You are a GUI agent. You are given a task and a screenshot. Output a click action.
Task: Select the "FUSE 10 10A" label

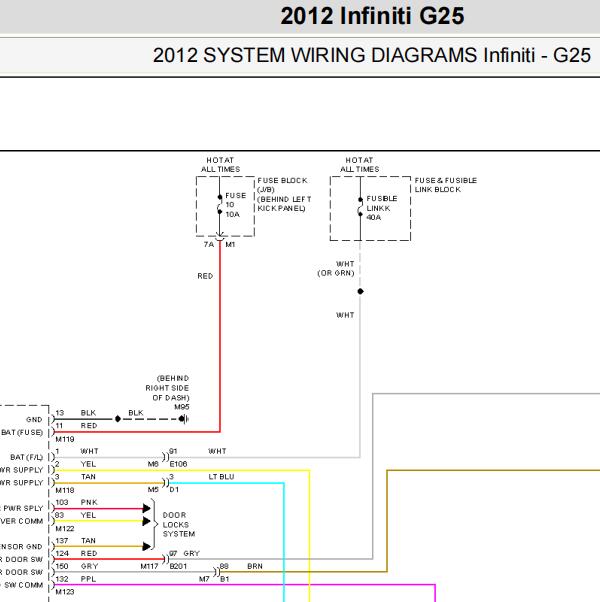click(235, 205)
